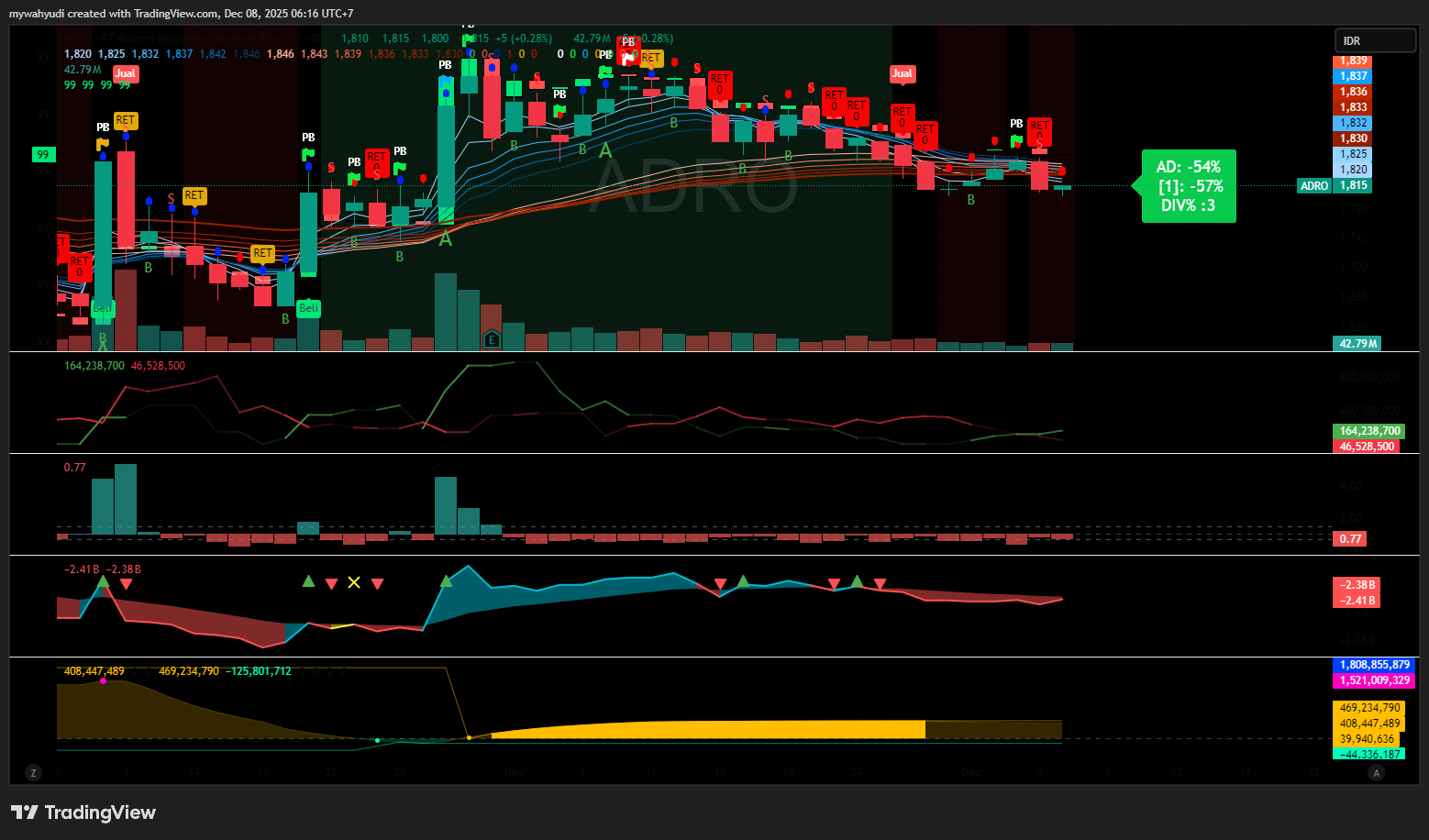This screenshot has height=840, width=1429.
Task: Click the Z timezone button
Action: pyautogui.click(x=33, y=773)
